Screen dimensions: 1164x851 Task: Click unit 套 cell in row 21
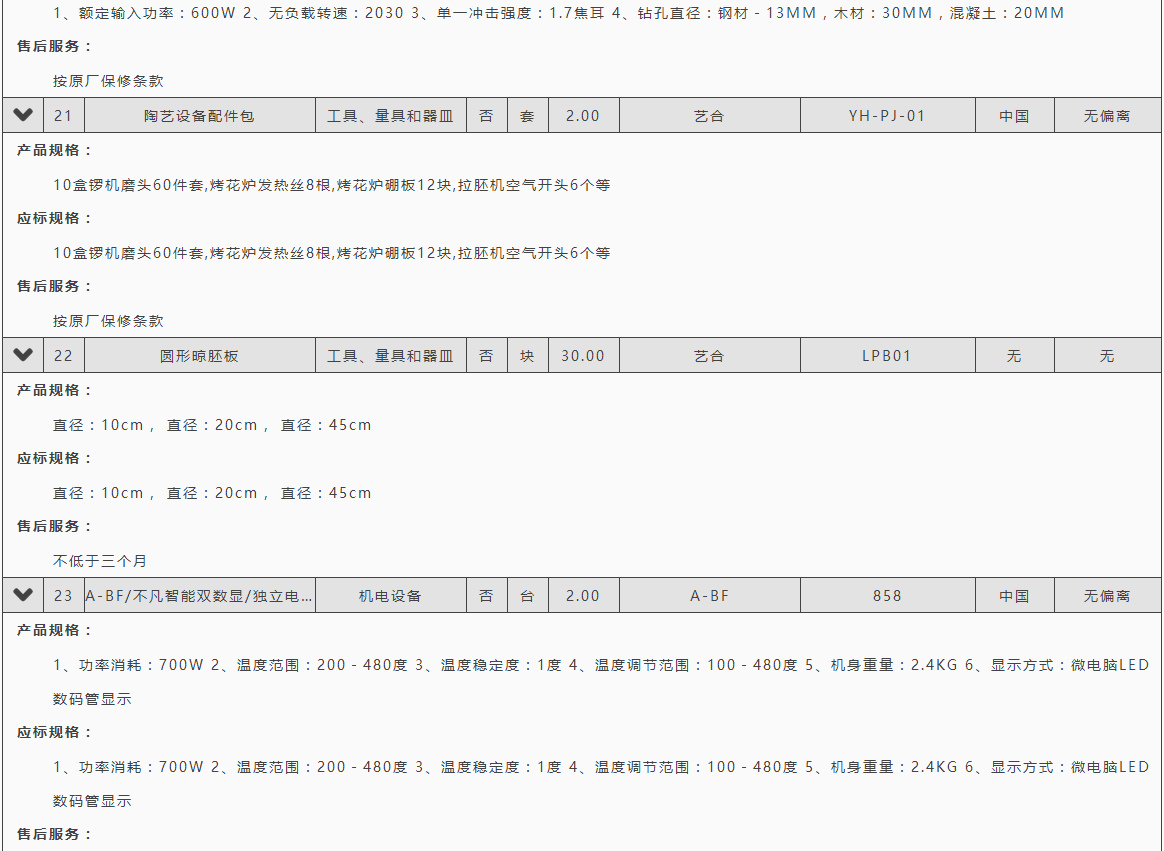click(x=527, y=116)
